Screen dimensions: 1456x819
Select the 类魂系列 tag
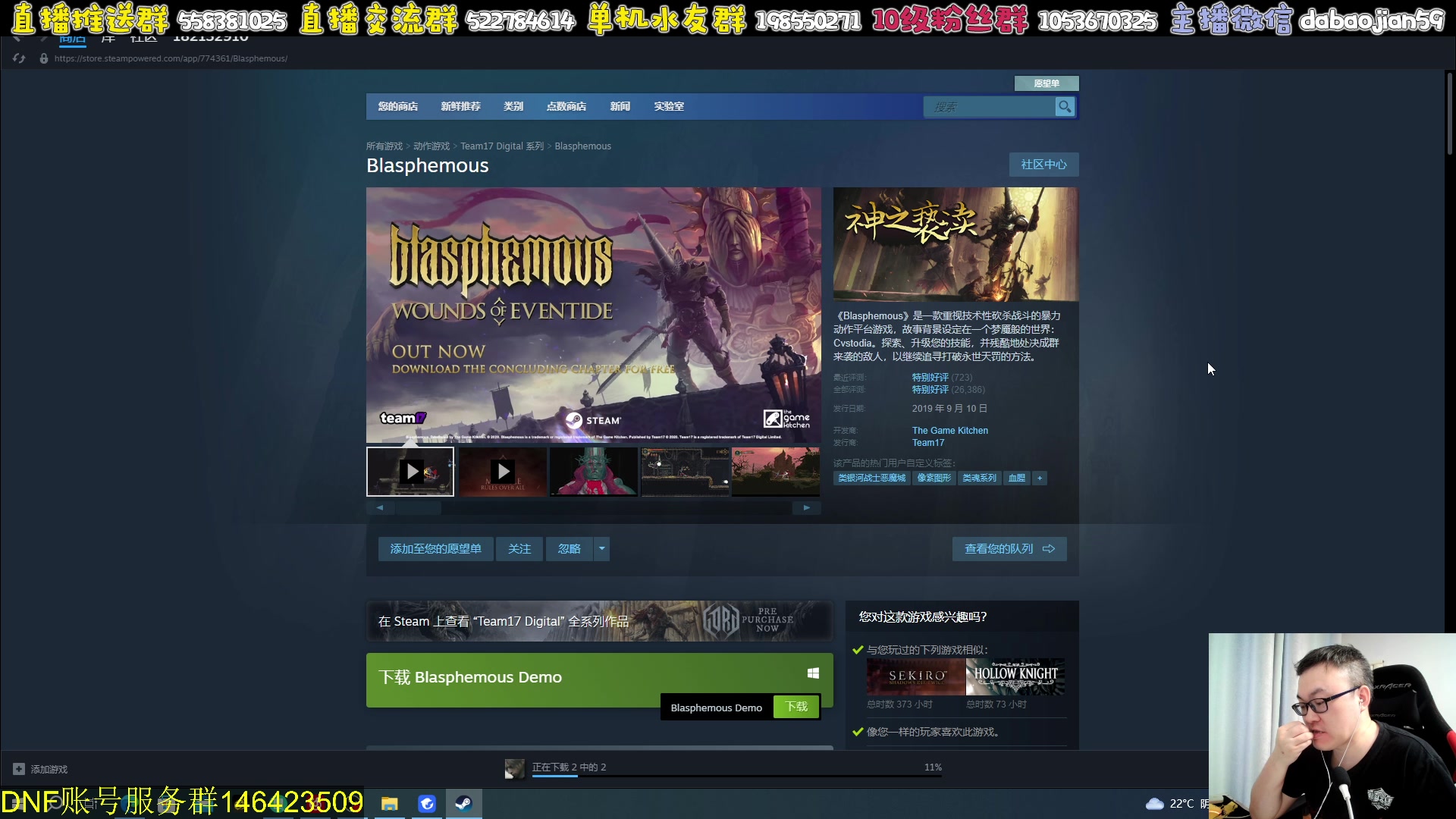click(x=979, y=478)
